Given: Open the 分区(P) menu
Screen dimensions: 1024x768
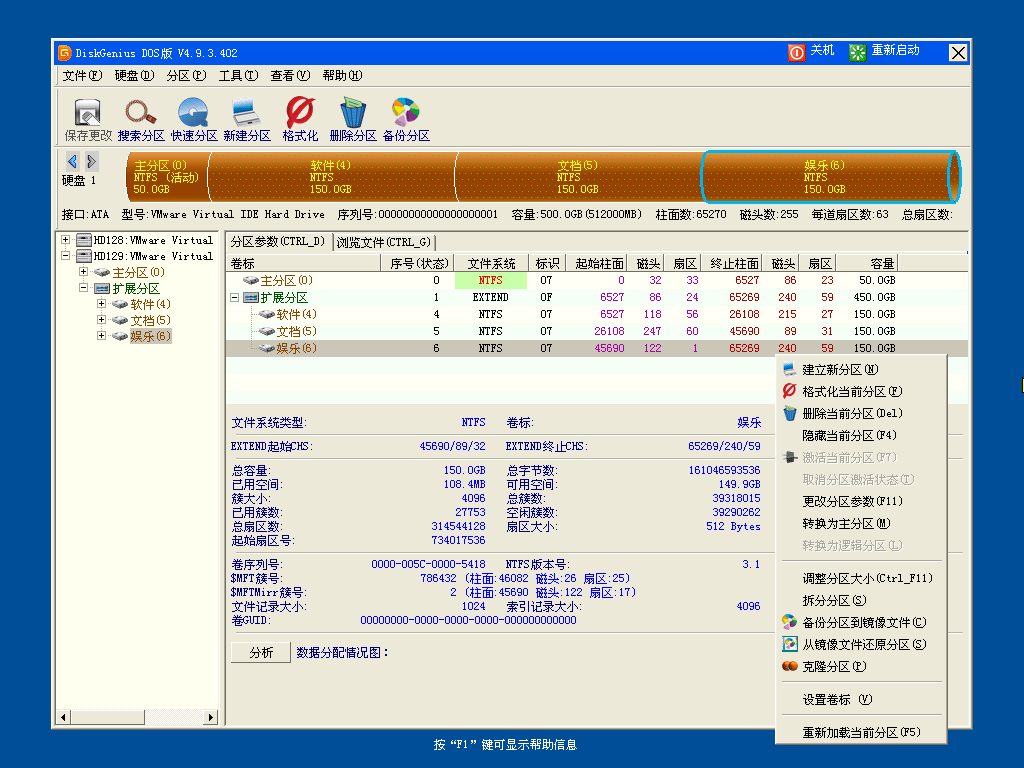Looking at the screenshot, I should tap(186, 76).
